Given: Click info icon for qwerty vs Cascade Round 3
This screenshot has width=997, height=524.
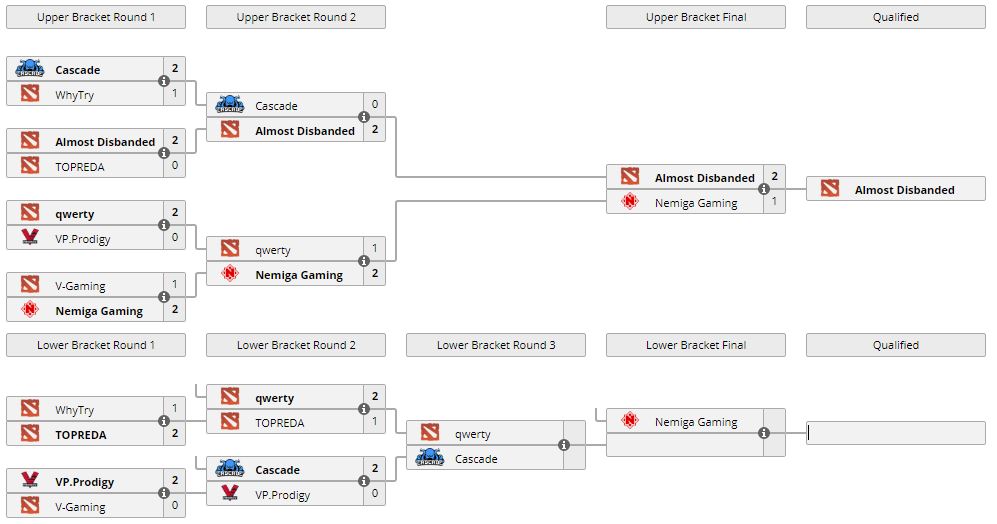Looking at the screenshot, I should tap(564, 446).
